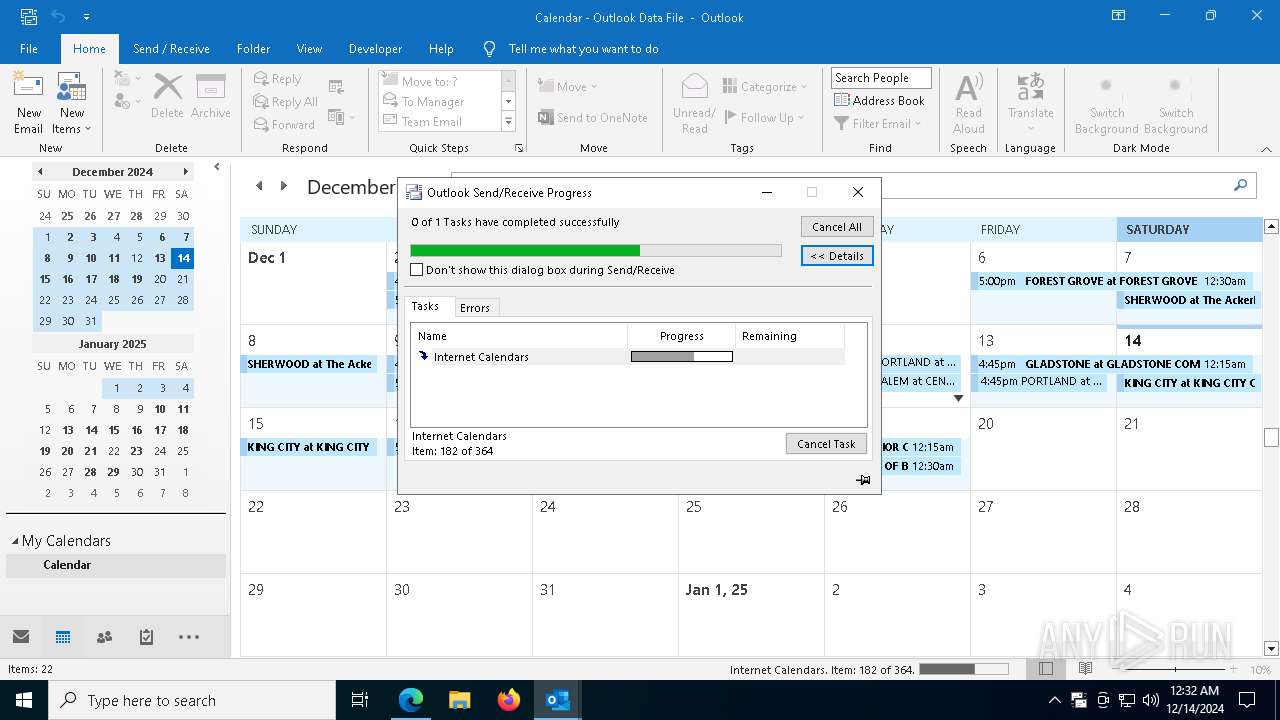Click the Windows Start button
The image size is (1280, 720).
coord(23,700)
